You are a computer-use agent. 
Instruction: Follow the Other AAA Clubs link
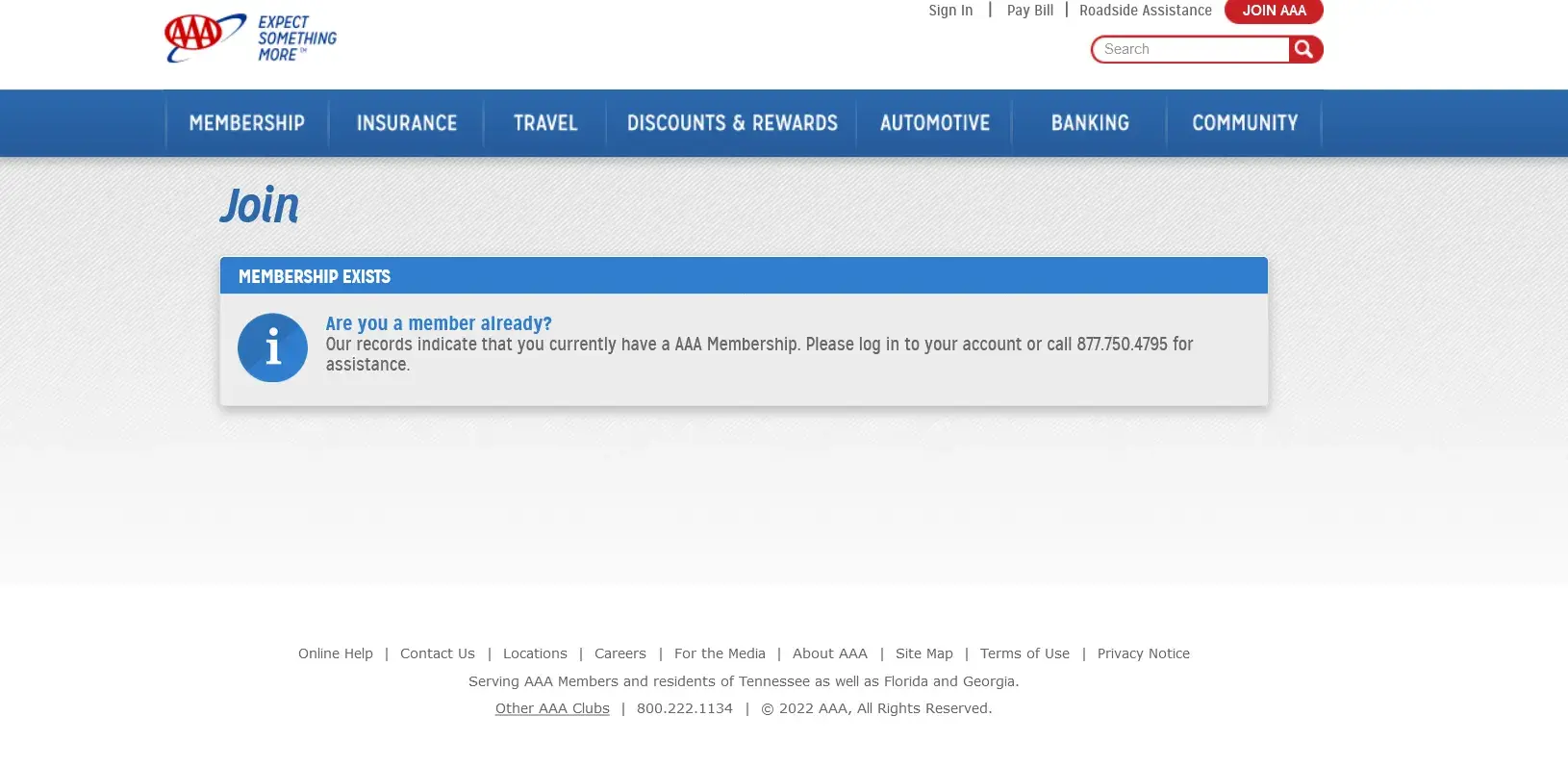click(552, 708)
